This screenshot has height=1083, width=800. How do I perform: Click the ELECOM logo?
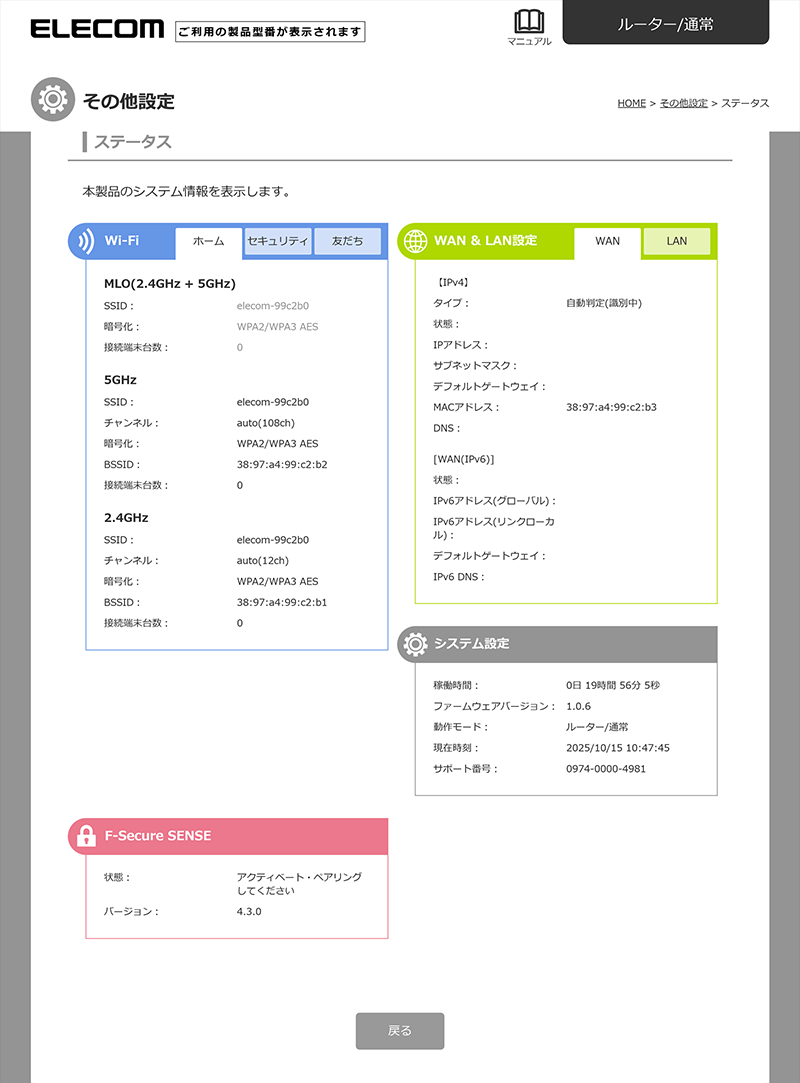(x=97, y=29)
